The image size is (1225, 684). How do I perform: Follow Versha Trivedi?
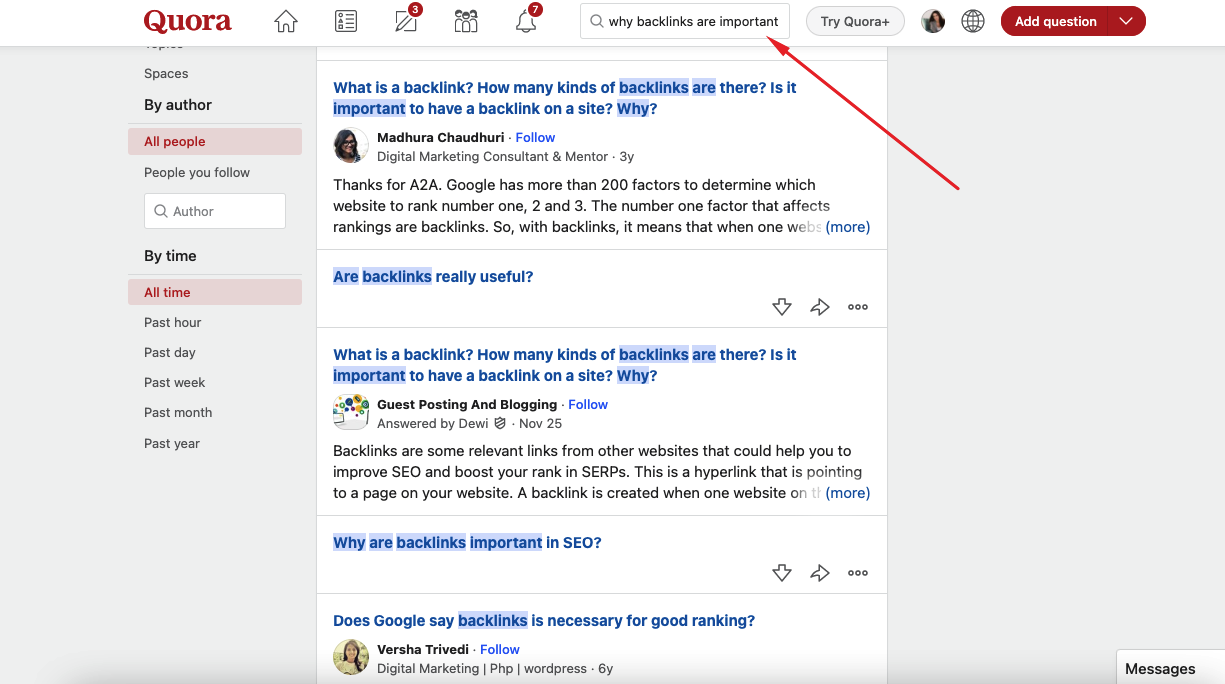(500, 649)
